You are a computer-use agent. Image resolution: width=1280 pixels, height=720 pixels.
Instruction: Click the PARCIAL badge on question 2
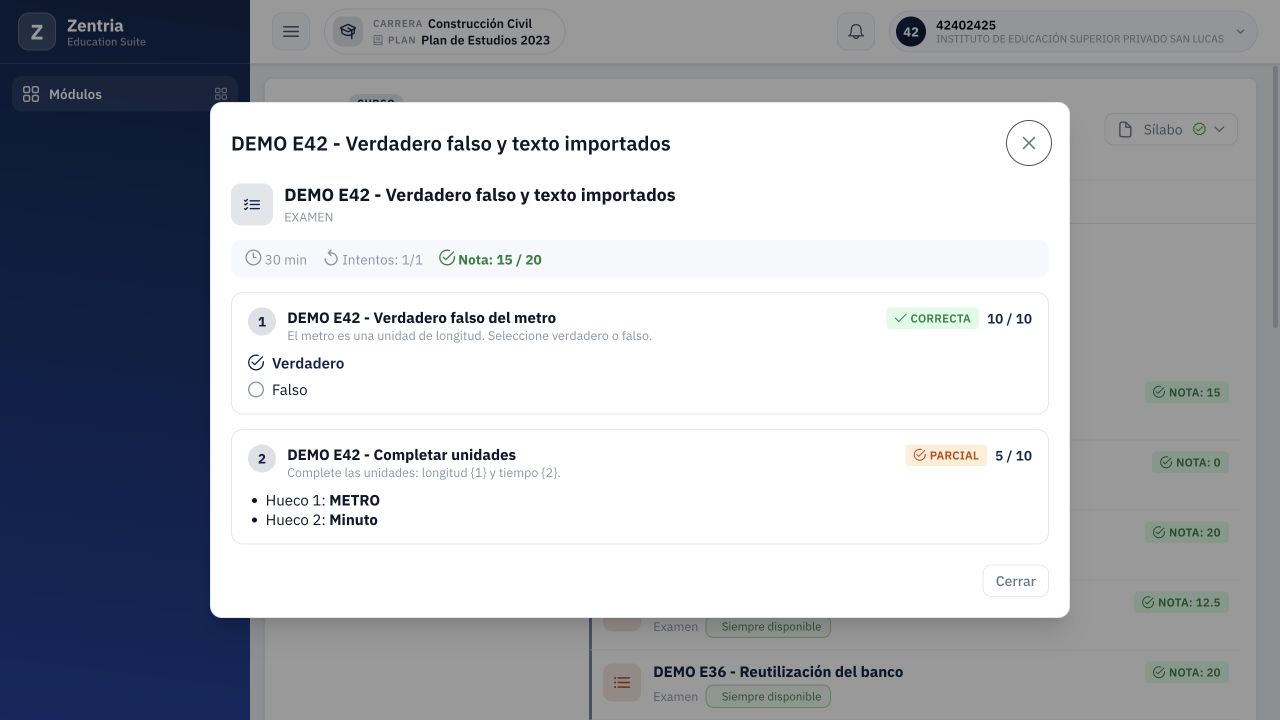pyautogui.click(x=946, y=455)
